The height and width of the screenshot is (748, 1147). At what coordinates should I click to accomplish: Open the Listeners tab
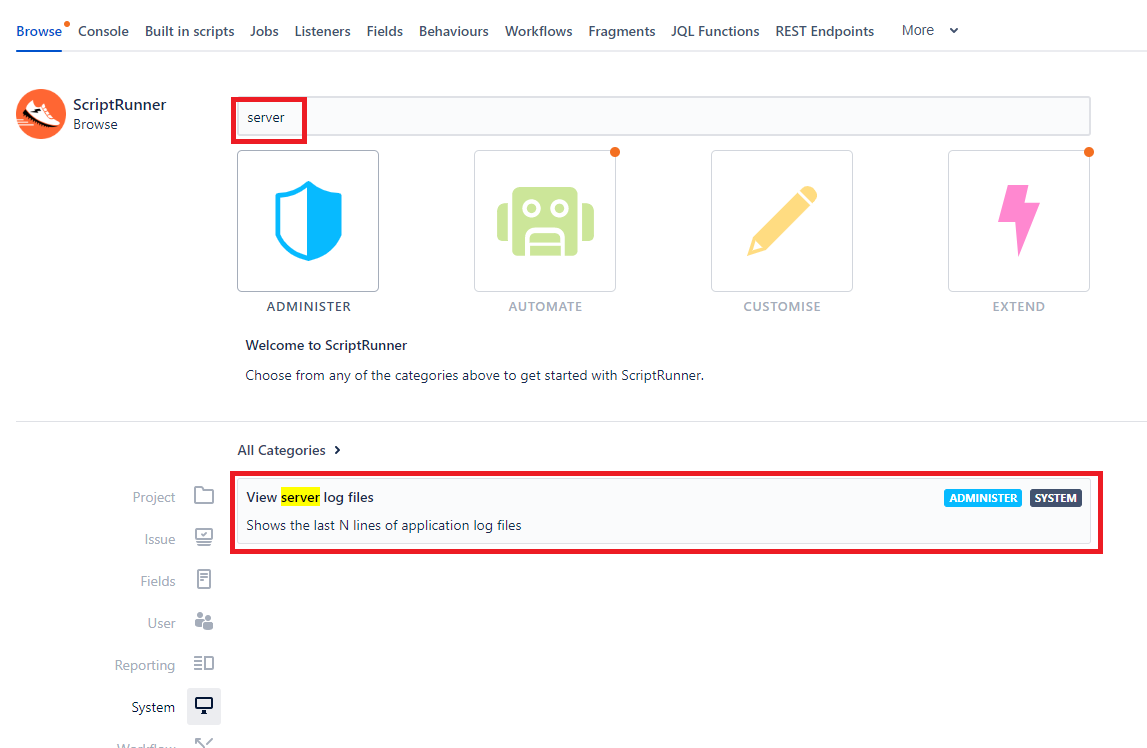click(x=323, y=31)
